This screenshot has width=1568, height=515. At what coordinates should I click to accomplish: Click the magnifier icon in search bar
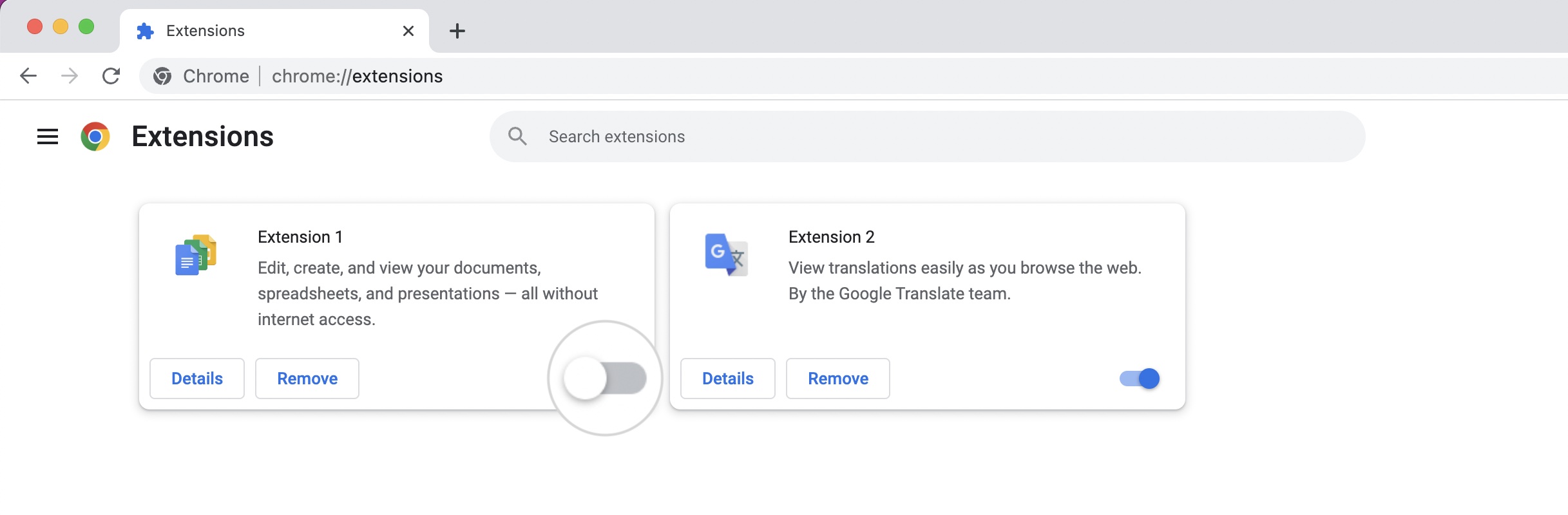pyautogui.click(x=517, y=136)
